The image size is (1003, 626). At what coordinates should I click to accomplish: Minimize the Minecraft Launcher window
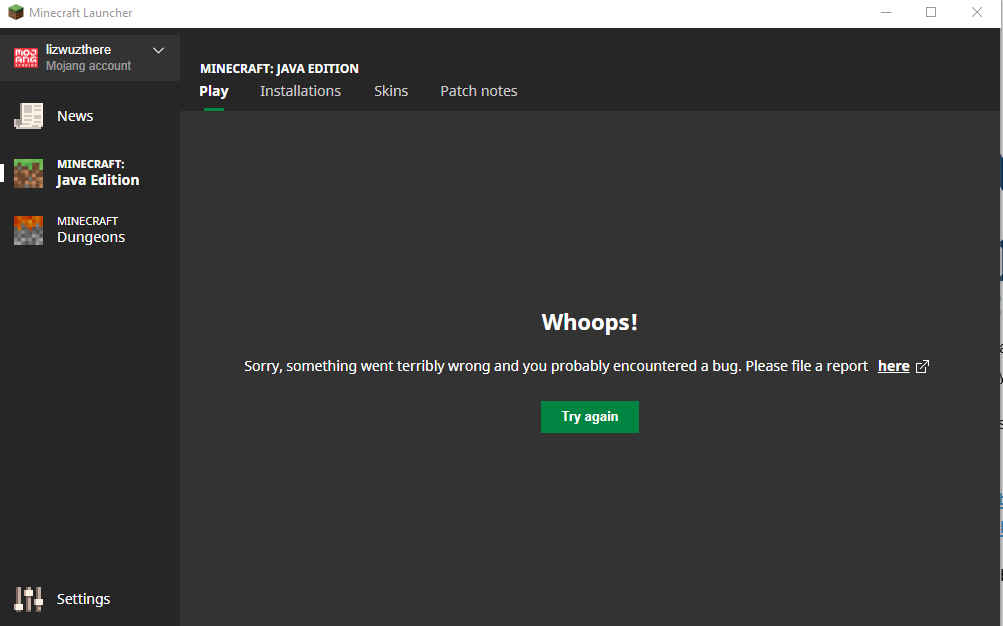886,13
